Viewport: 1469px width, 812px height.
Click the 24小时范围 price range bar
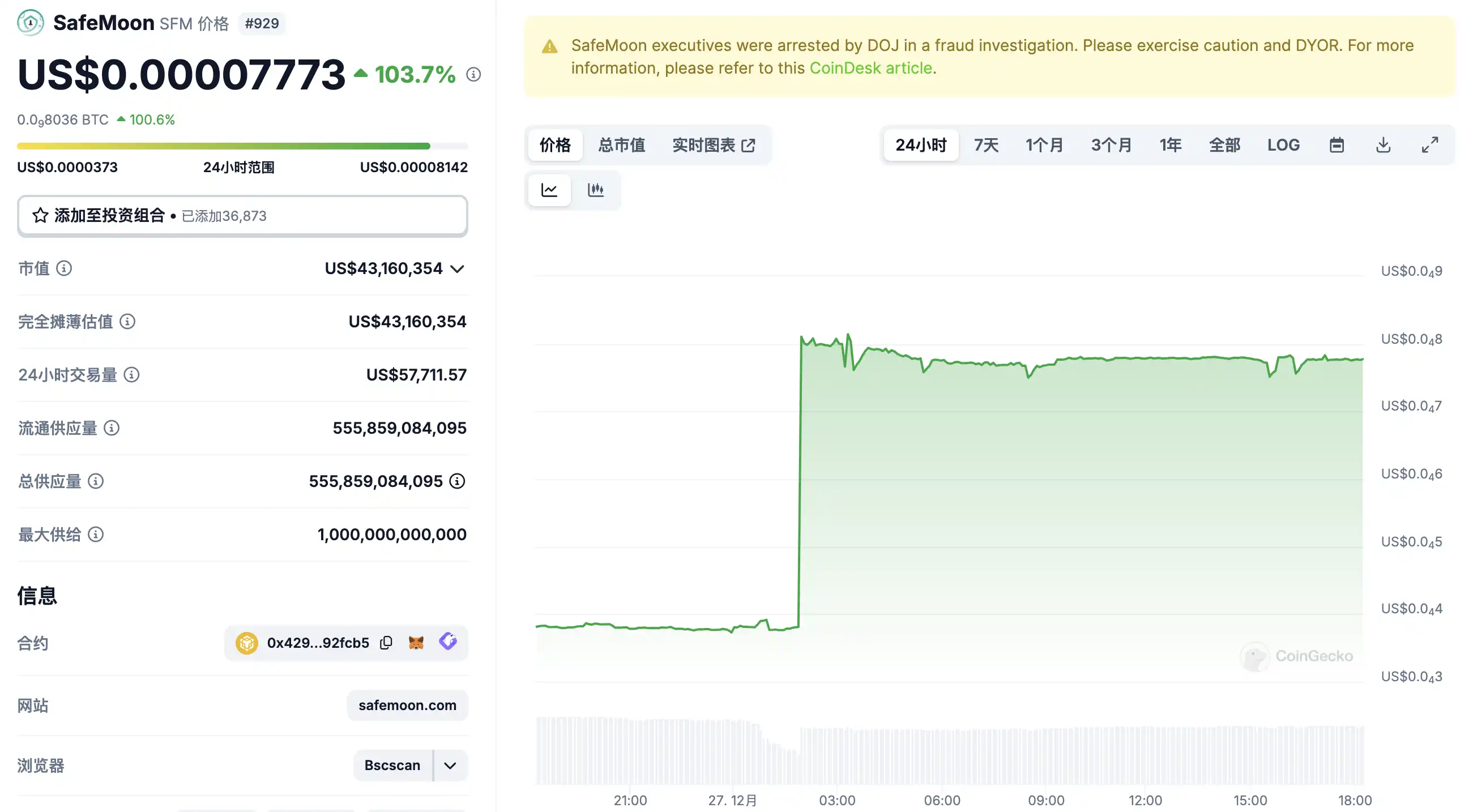pos(242,146)
